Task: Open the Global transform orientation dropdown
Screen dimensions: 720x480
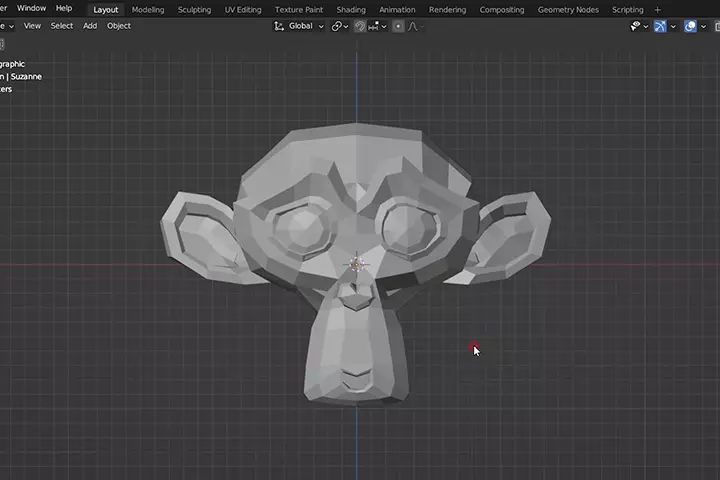Action: point(306,26)
